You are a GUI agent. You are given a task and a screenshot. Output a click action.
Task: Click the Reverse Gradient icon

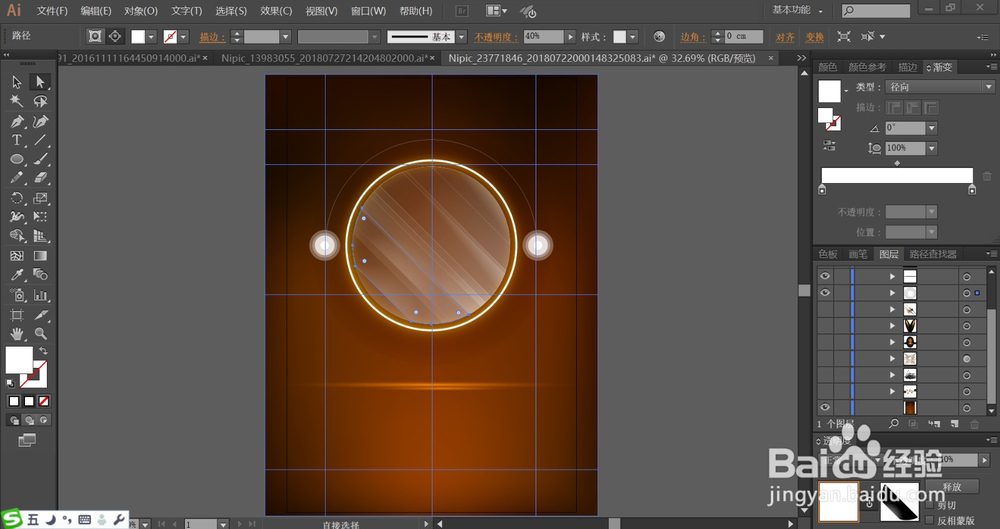tap(828, 145)
